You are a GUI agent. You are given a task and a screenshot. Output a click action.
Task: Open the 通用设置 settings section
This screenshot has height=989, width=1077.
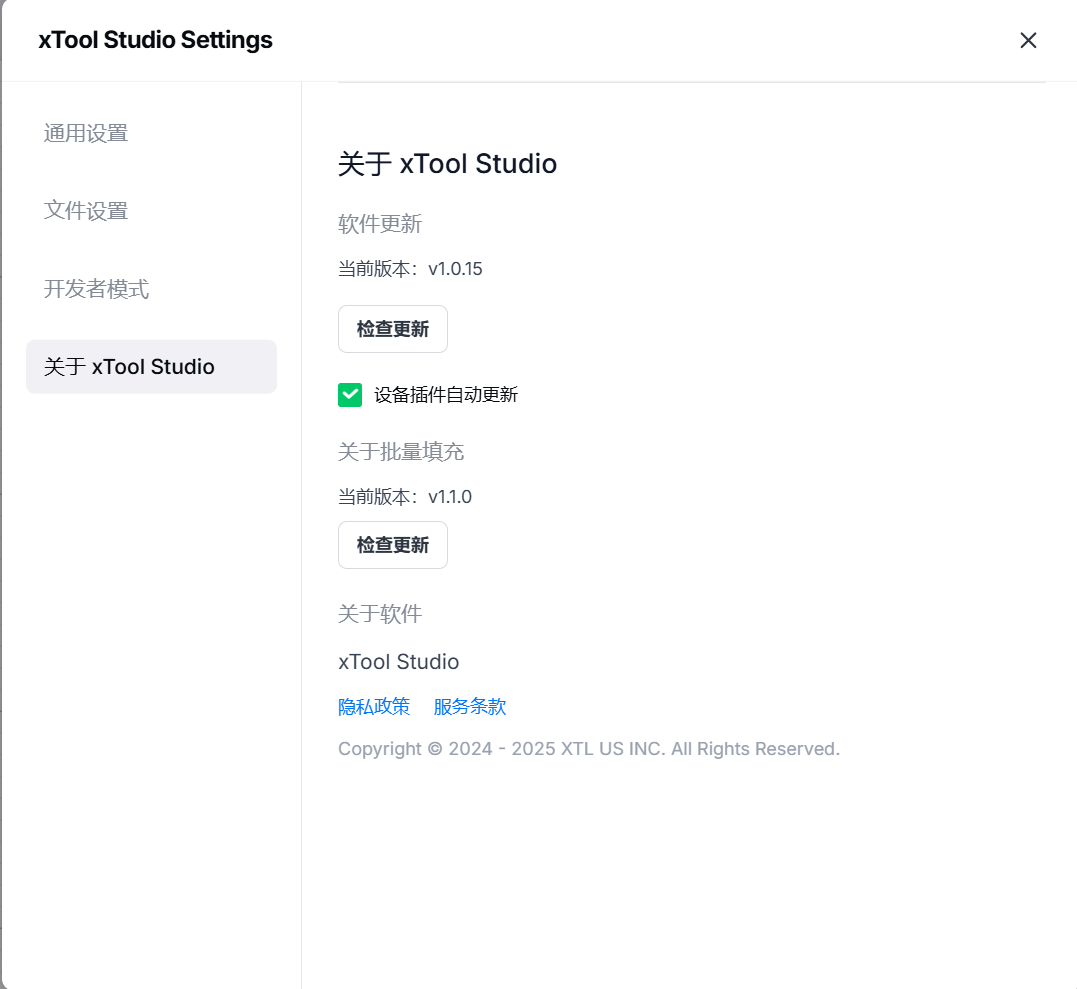[x=86, y=133]
